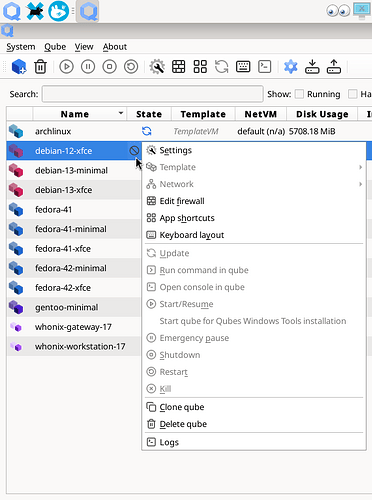The height and width of the screenshot is (500, 372).
Task: Open the Qubes application menu in panel
Action: click(12, 11)
